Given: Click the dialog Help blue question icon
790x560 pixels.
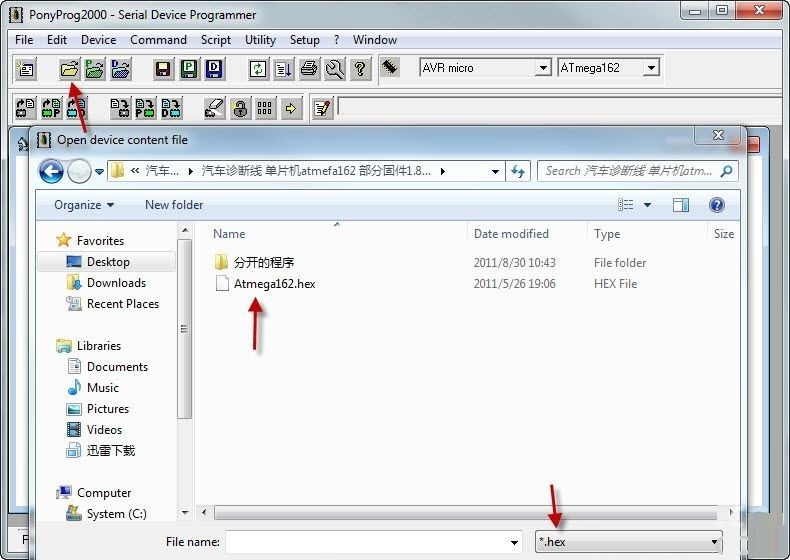Looking at the screenshot, I should (716, 205).
